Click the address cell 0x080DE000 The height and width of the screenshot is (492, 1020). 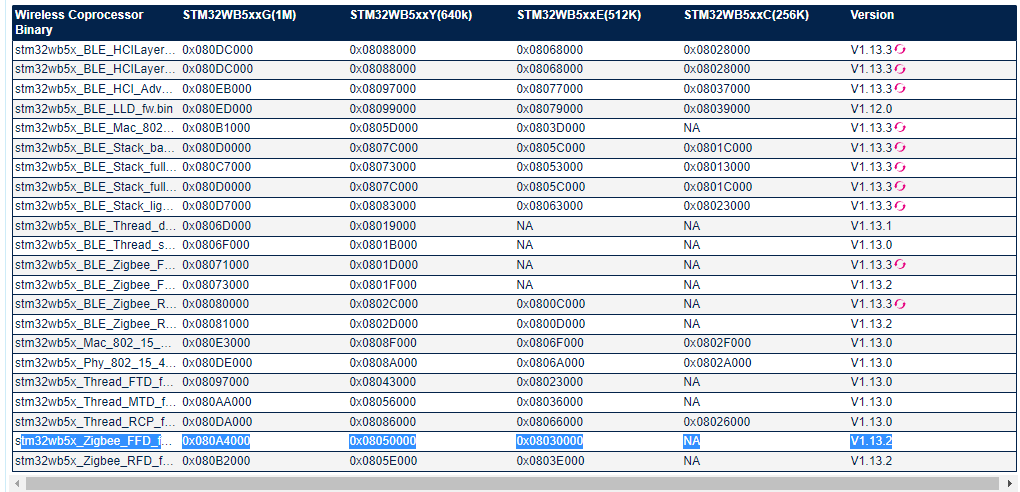click(217, 362)
